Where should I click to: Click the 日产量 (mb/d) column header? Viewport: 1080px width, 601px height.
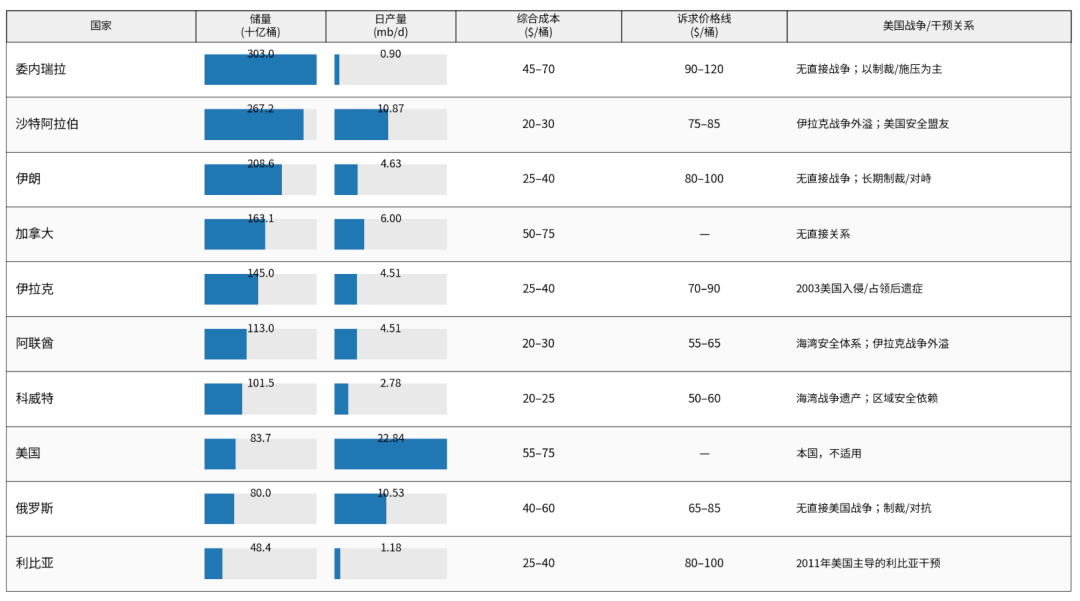coord(390,26)
